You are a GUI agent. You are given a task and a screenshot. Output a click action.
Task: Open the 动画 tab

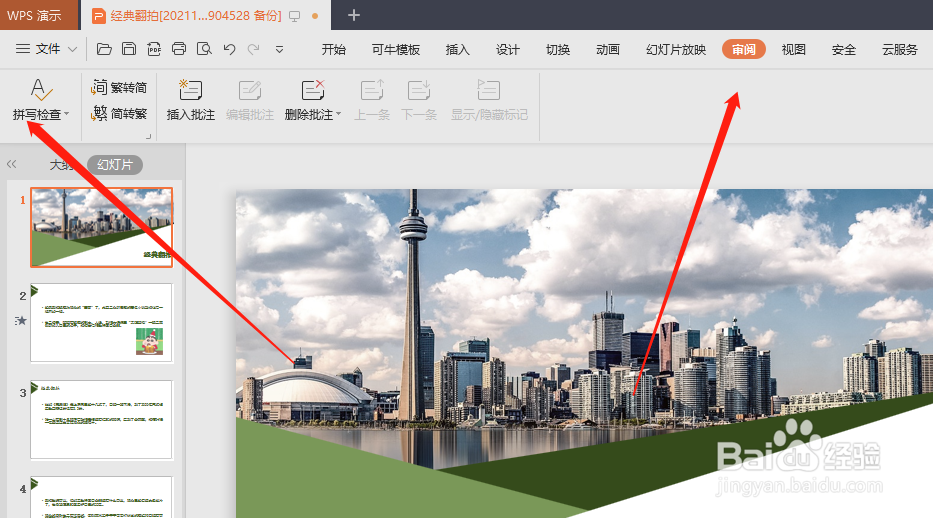point(608,49)
